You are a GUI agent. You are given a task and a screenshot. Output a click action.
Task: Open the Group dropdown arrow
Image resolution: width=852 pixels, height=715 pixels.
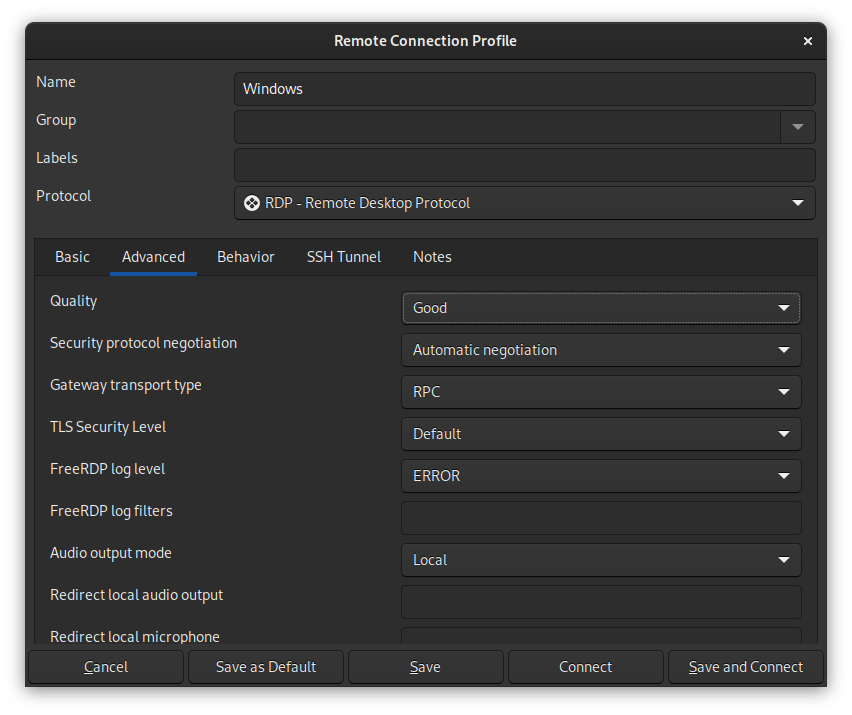click(x=797, y=127)
